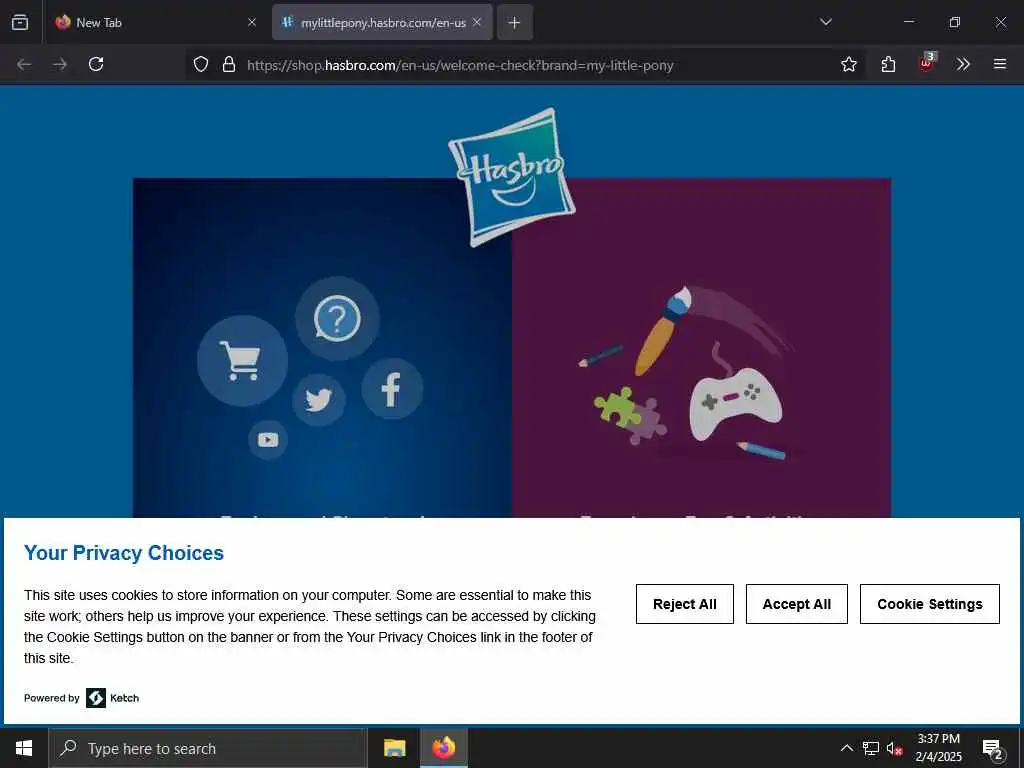Open Cookie Settings
1024x768 pixels.
coord(929,604)
